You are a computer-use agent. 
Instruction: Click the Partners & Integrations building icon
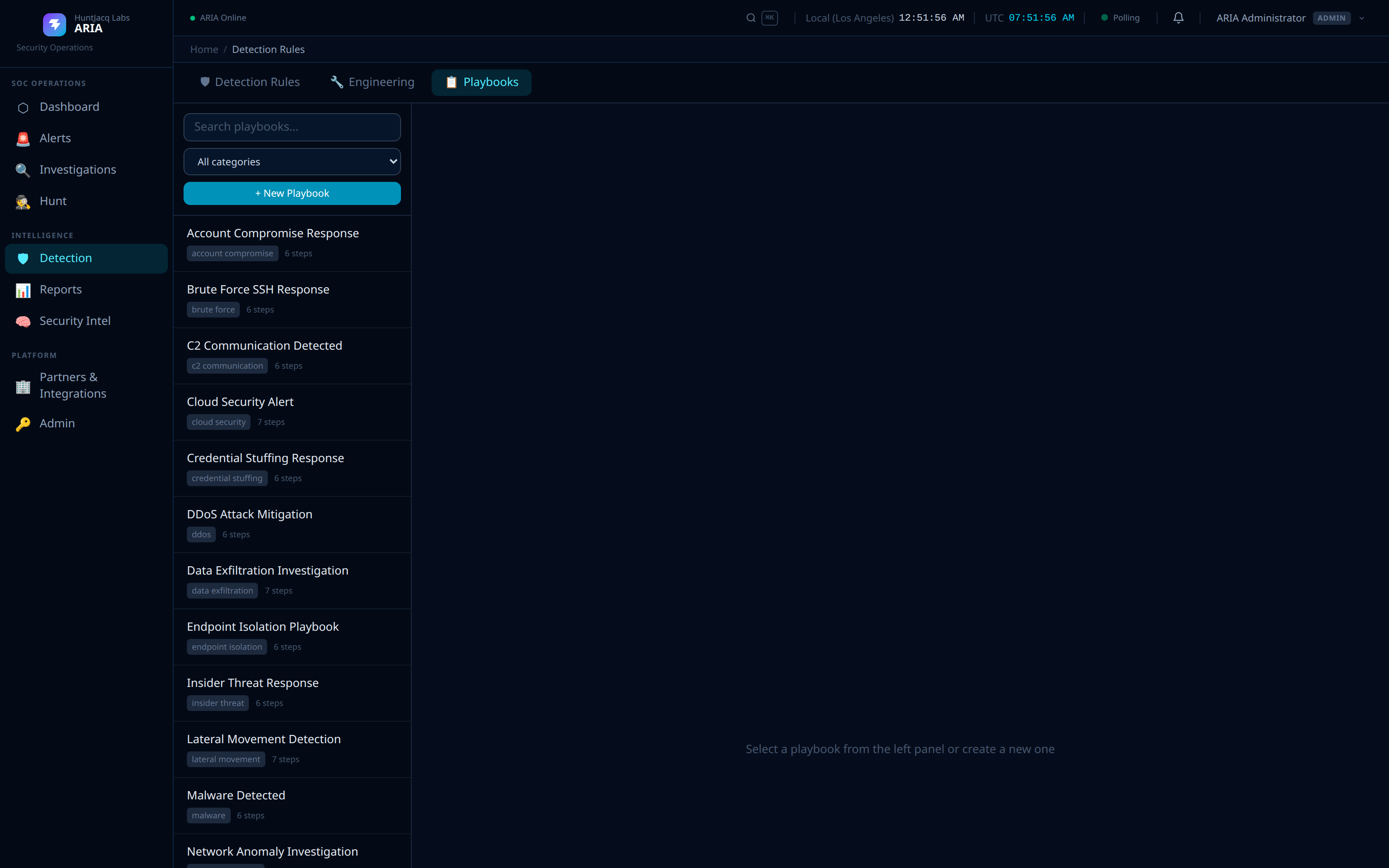coord(23,386)
